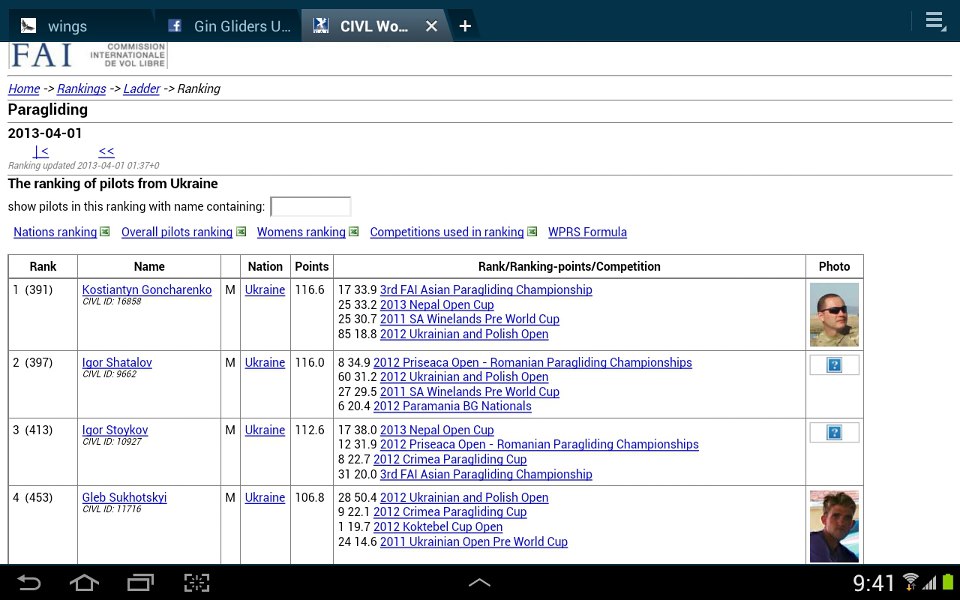This screenshot has width=960, height=600.
Task: Focus the pilot name filter field
Action: [x=310, y=207]
